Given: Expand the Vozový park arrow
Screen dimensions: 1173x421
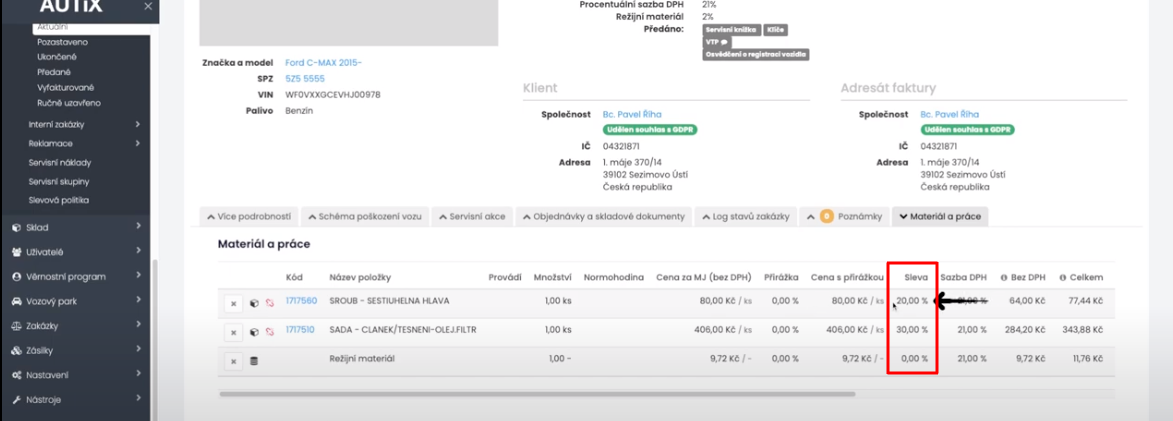Looking at the screenshot, I should [139, 301].
